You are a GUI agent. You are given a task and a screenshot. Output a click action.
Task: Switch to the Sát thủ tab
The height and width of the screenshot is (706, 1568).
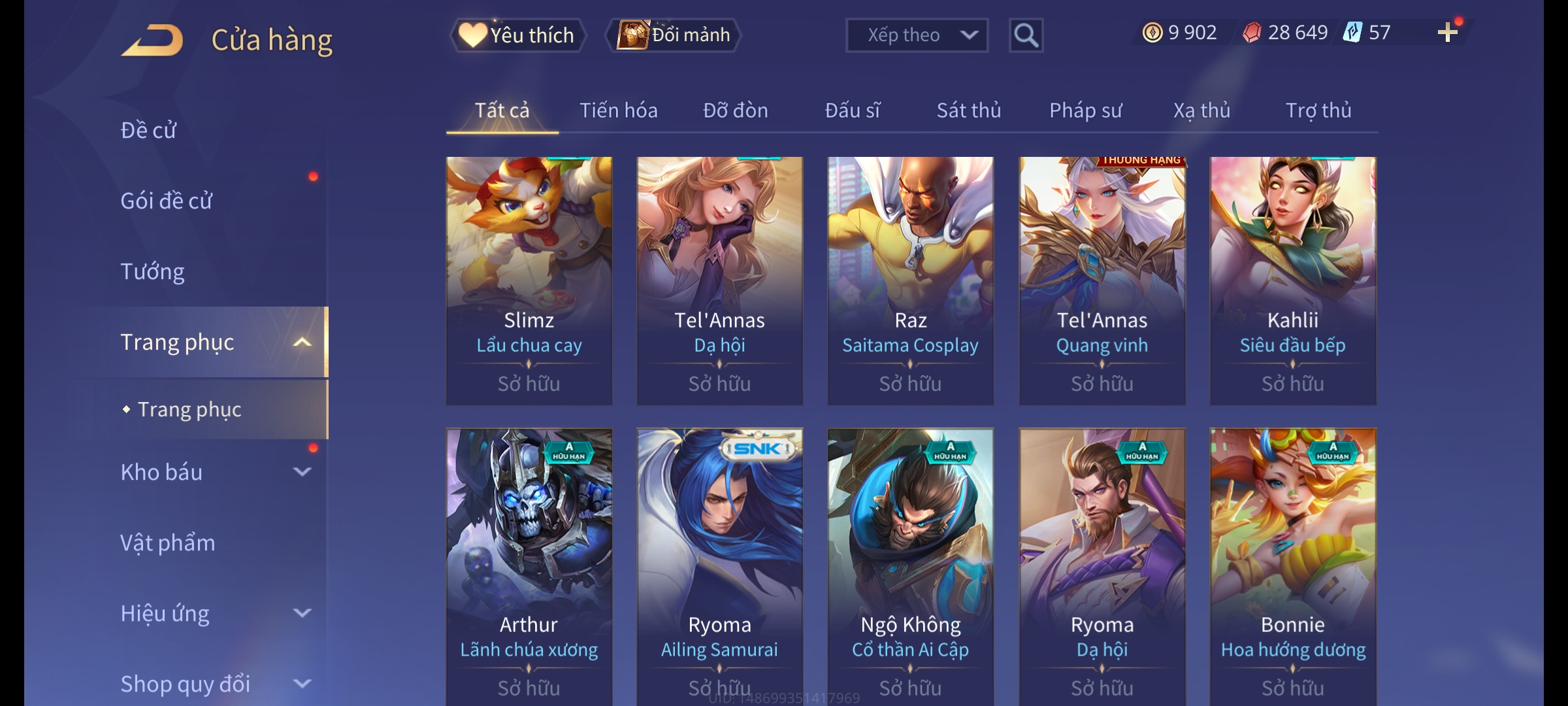969,110
